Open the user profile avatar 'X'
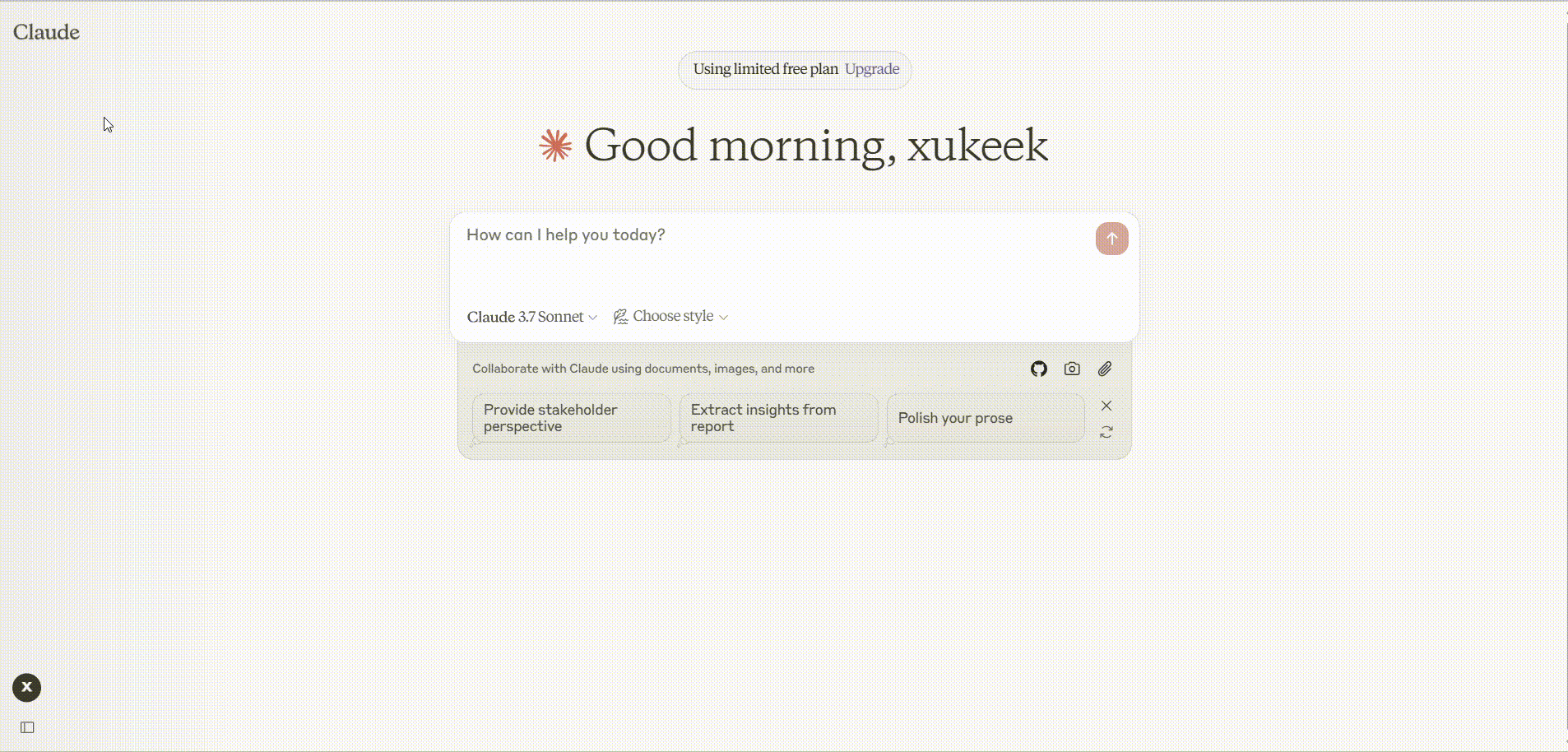 26,688
